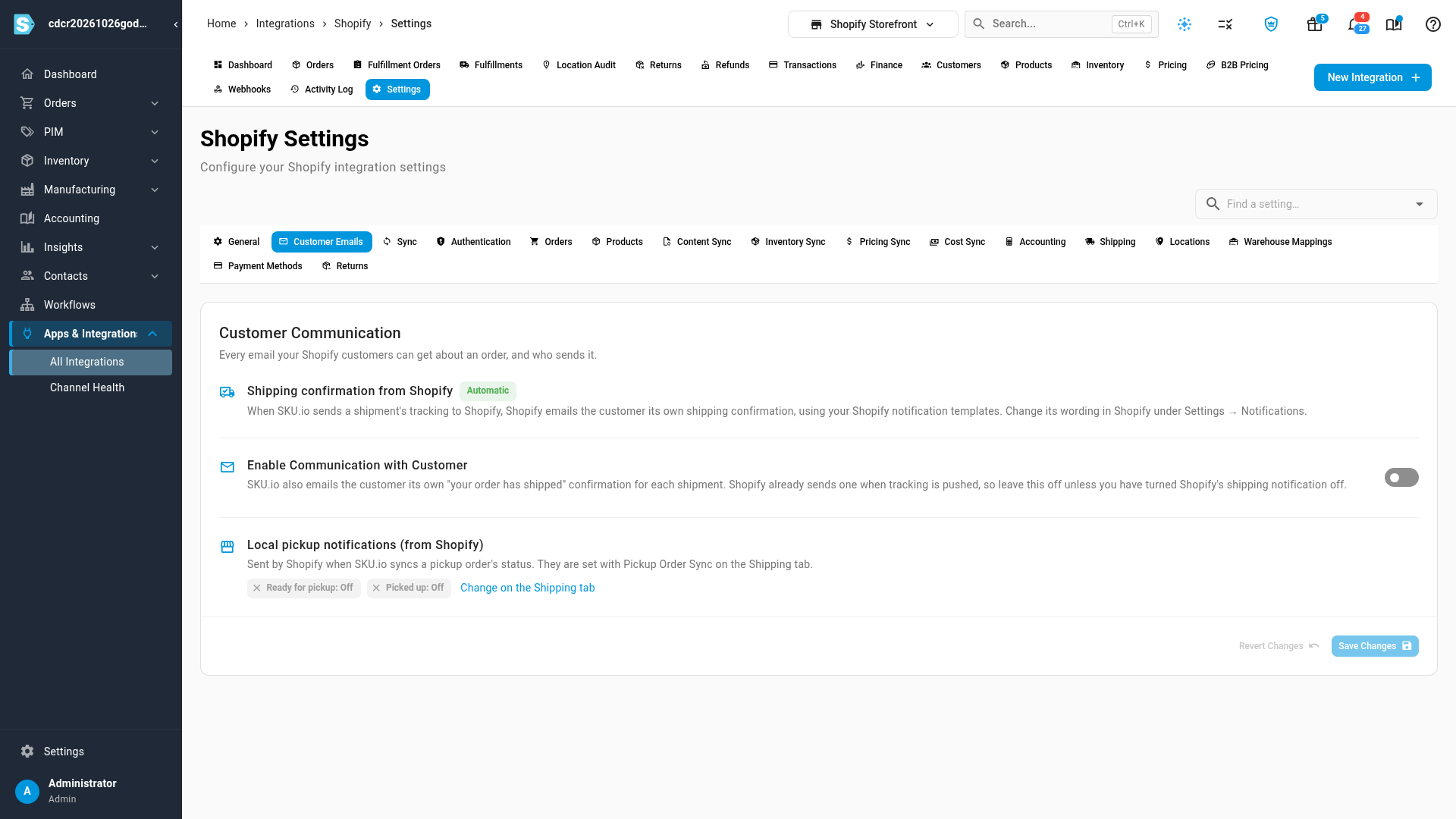
Task: Click the SKU.io logo in sidebar
Action: [x=24, y=24]
